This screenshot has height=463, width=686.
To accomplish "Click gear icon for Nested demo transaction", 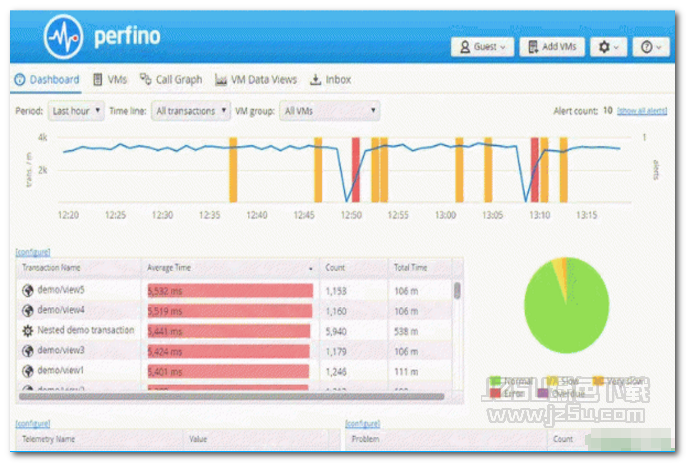I will click(28, 331).
